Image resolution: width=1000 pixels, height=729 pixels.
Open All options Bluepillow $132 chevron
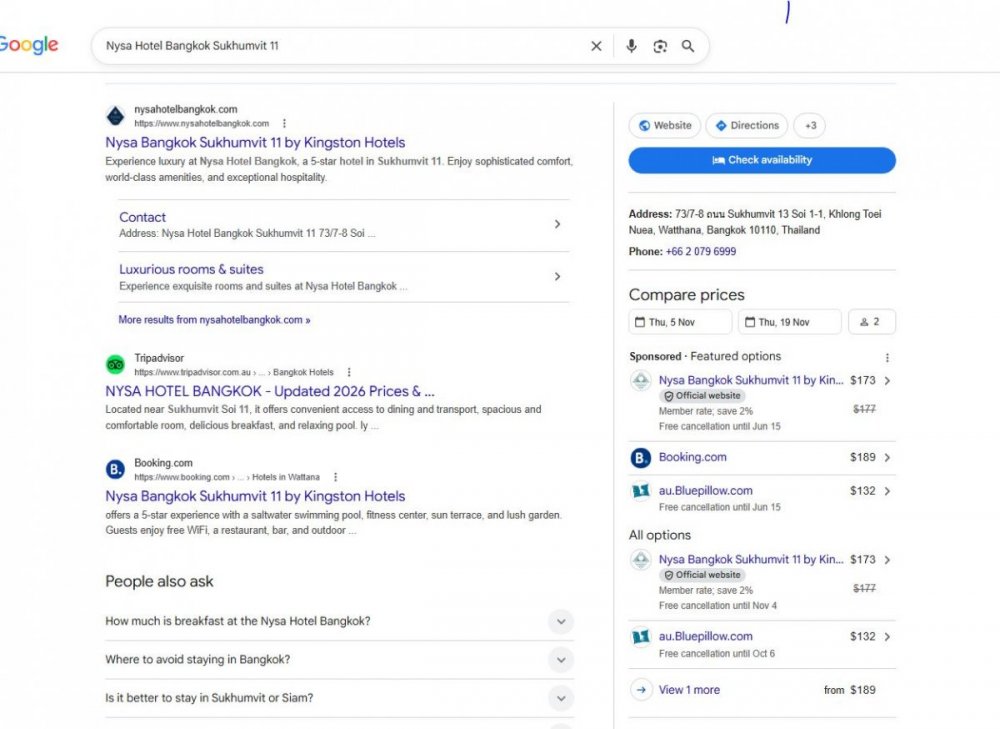887,637
